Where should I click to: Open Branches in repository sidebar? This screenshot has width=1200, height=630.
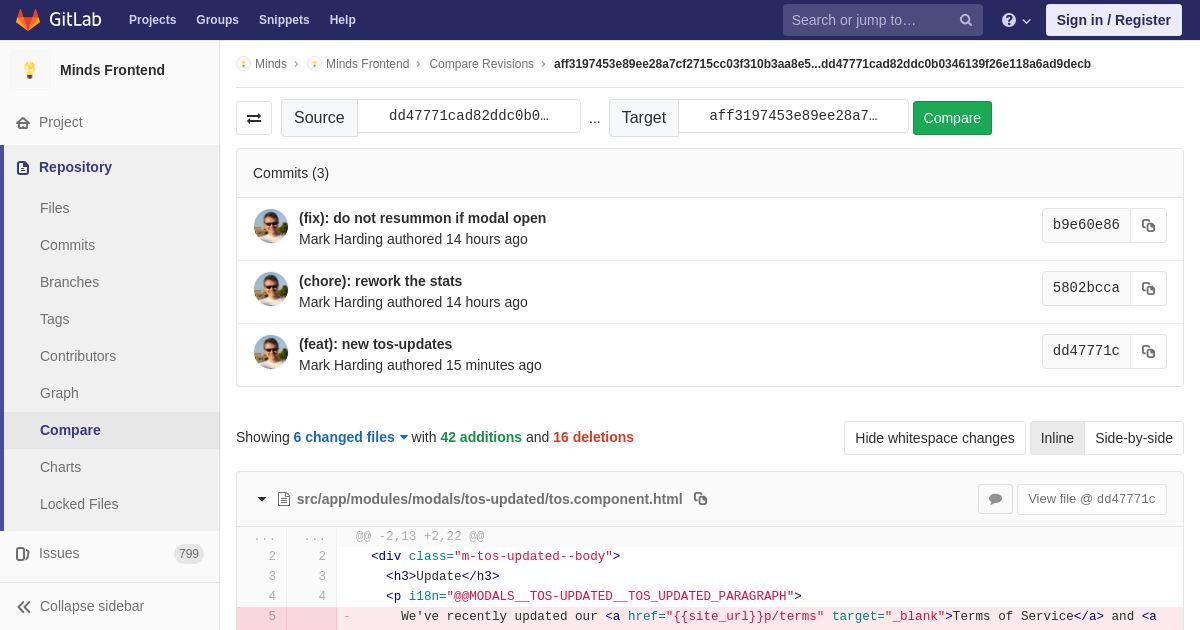click(69, 282)
